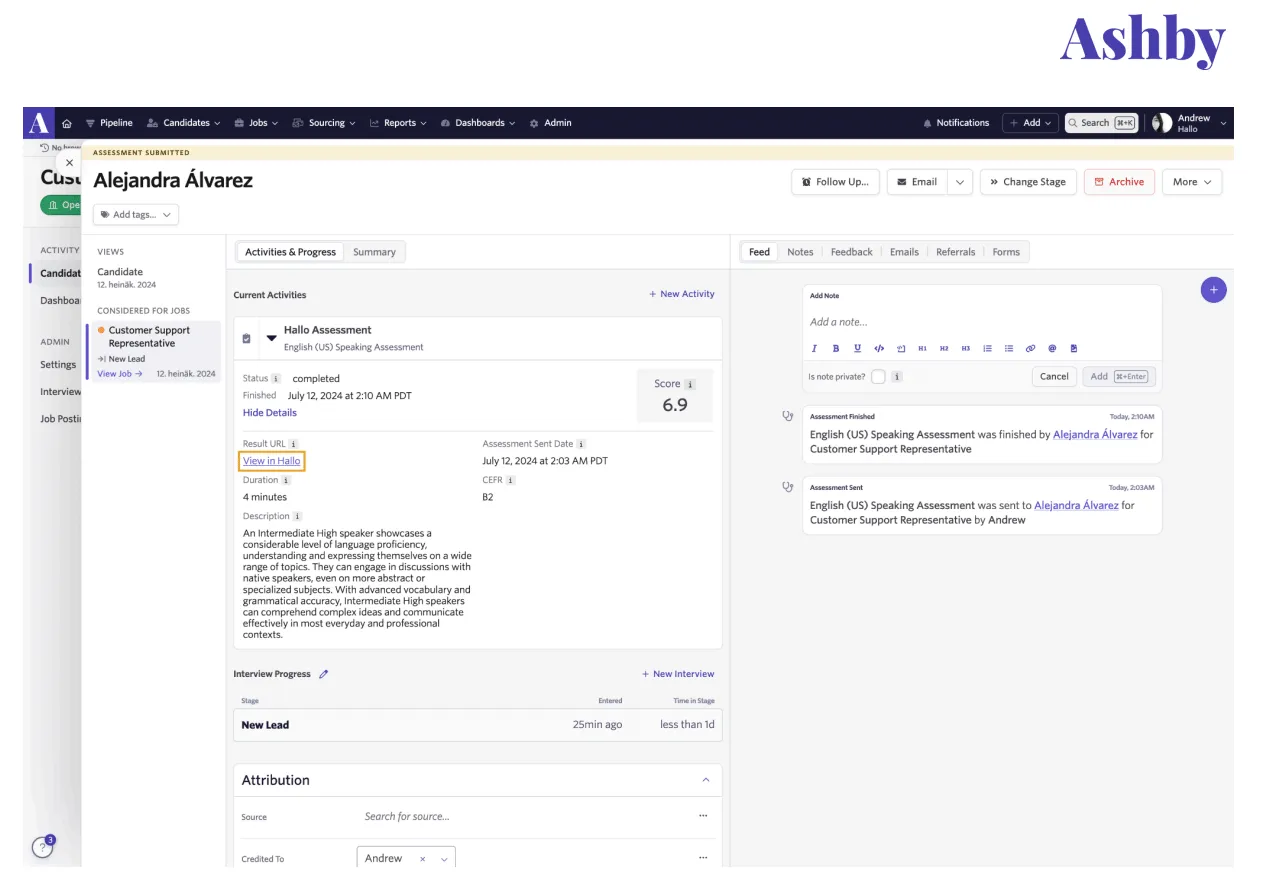Apply italic formatting in note editor
Screen dimensions: 1283x889
click(814, 348)
